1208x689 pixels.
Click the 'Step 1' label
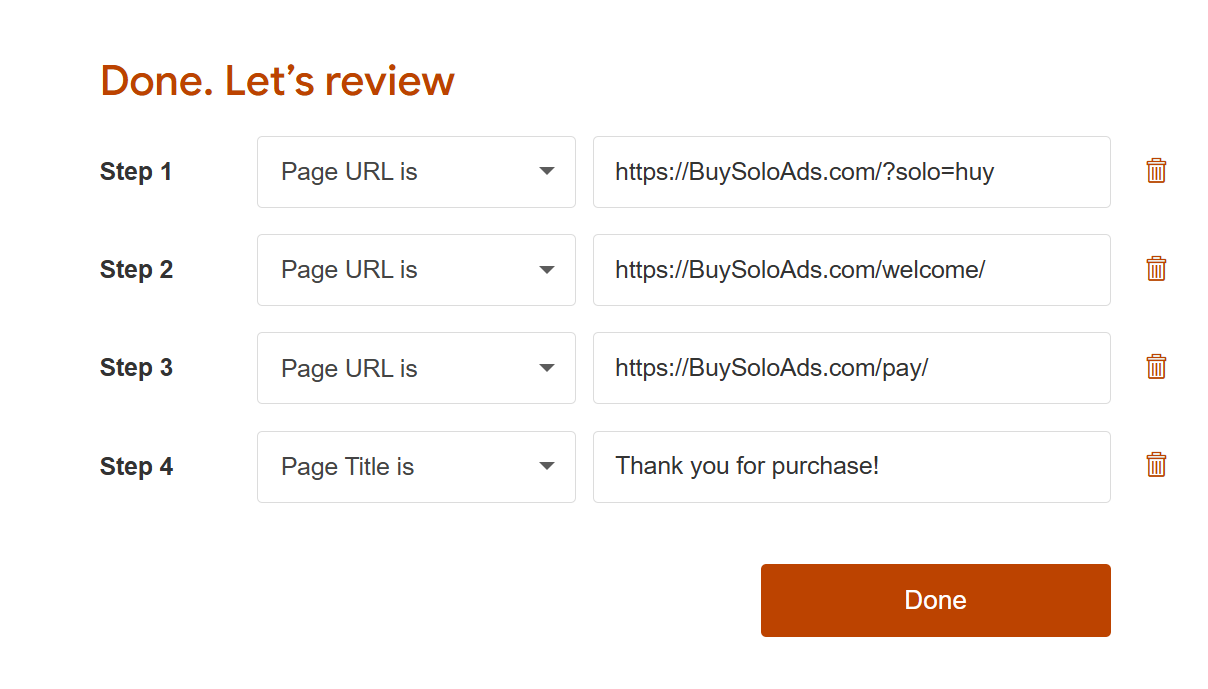click(136, 172)
